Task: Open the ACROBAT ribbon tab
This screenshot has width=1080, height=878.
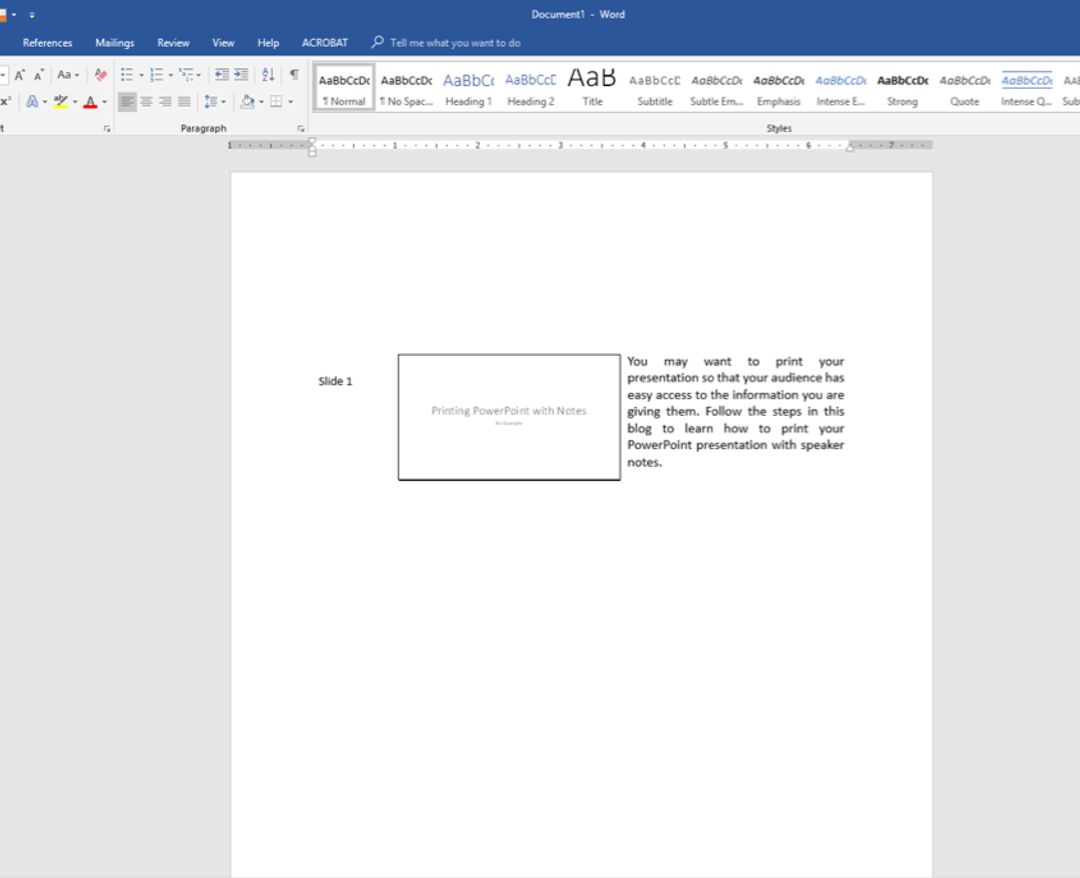Action: [x=324, y=42]
